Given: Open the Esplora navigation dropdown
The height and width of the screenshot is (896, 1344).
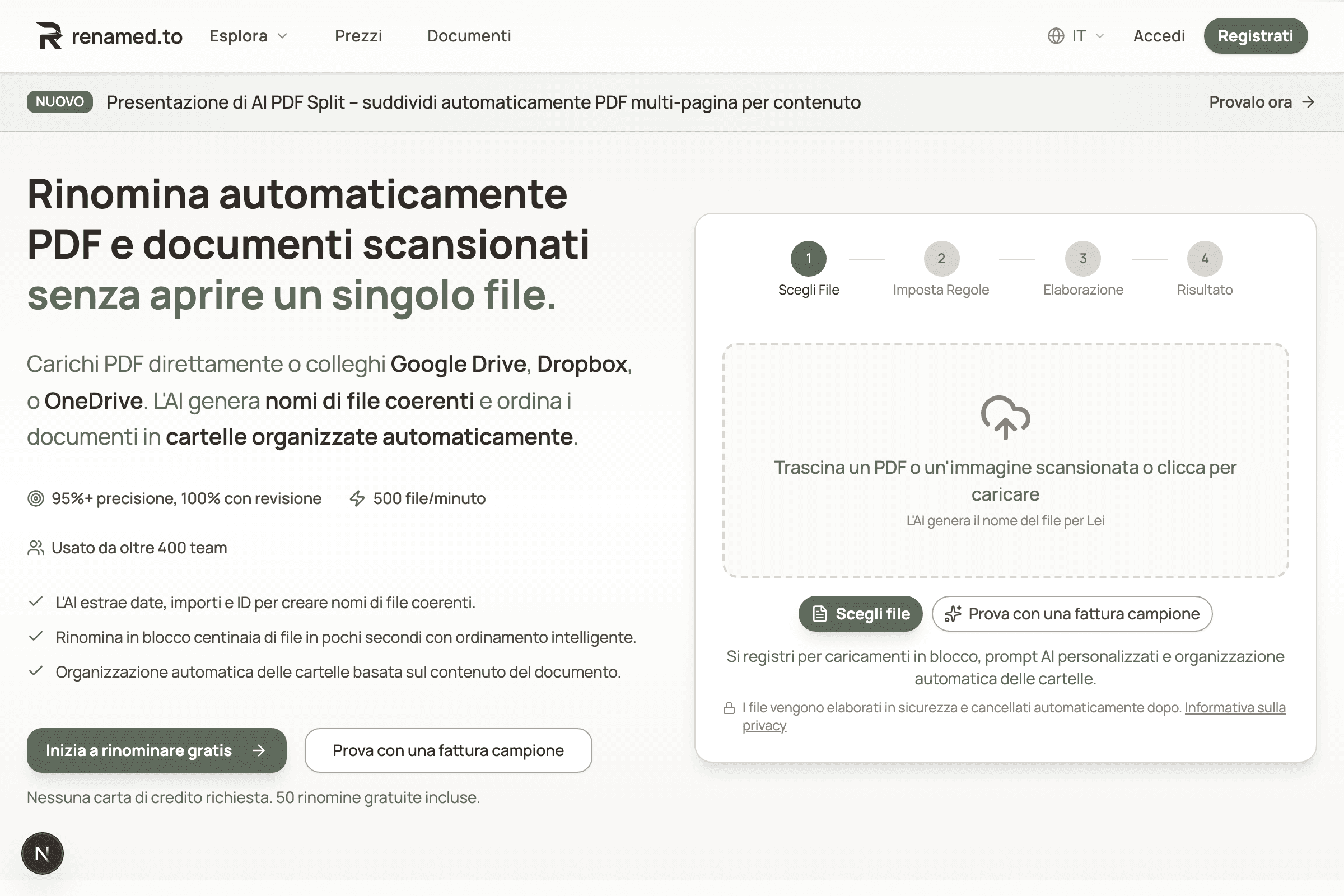Looking at the screenshot, I should 239,35.
